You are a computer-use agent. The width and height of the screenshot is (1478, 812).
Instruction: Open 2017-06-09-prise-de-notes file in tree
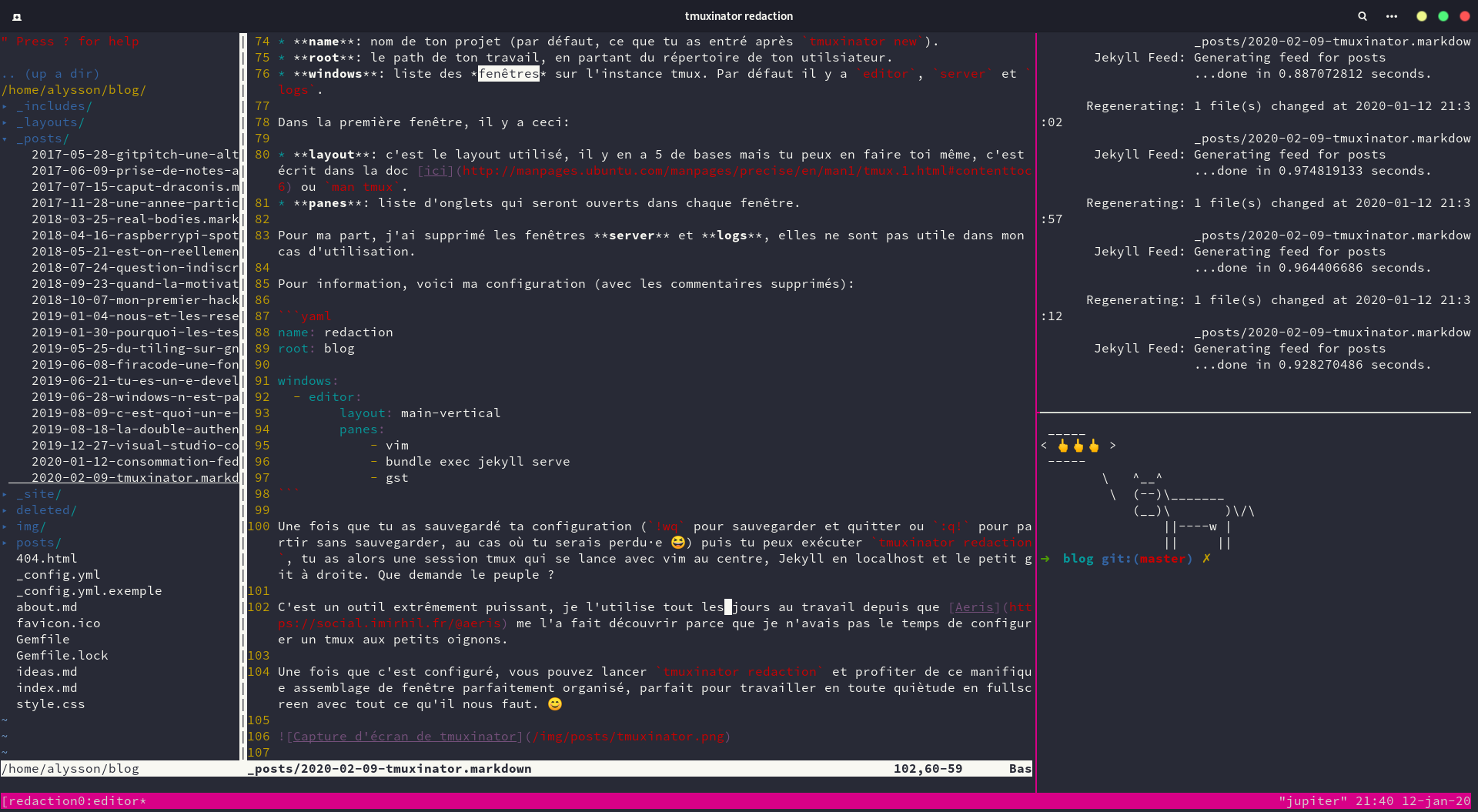pyautogui.click(x=135, y=171)
